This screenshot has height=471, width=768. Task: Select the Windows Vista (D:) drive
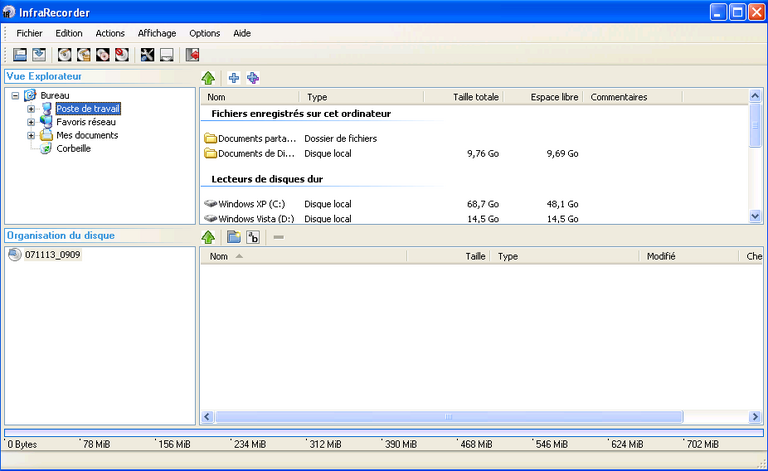[249, 218]
